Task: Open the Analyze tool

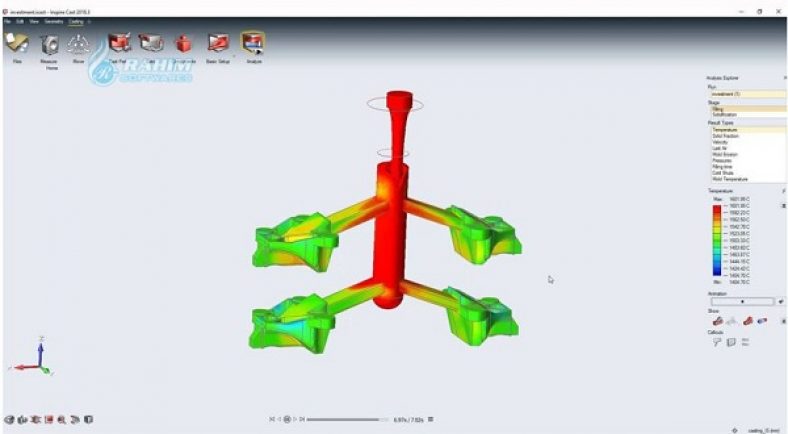Action: click(253, 43)
